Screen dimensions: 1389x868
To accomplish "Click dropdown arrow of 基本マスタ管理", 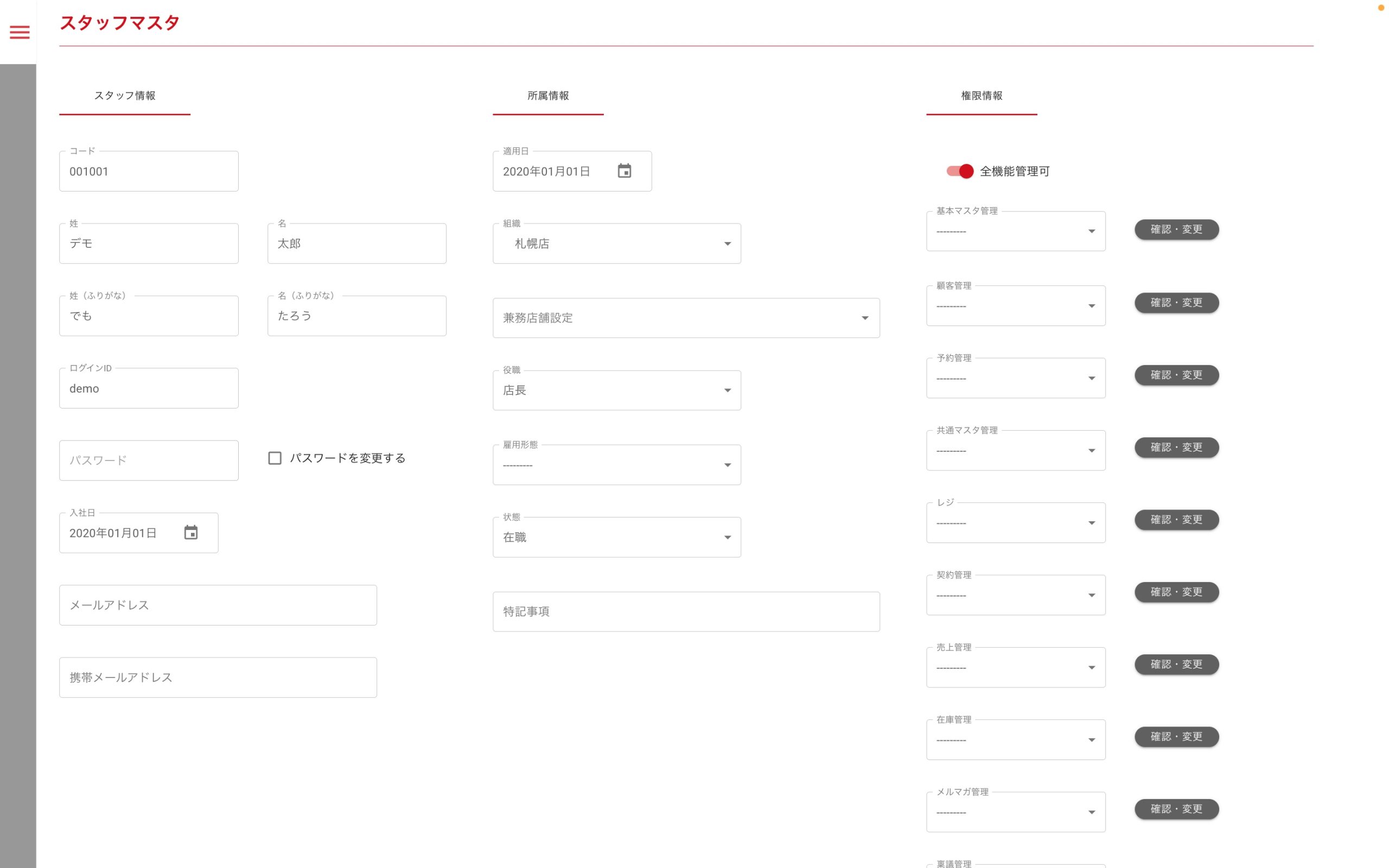I will click(1091, 231).
